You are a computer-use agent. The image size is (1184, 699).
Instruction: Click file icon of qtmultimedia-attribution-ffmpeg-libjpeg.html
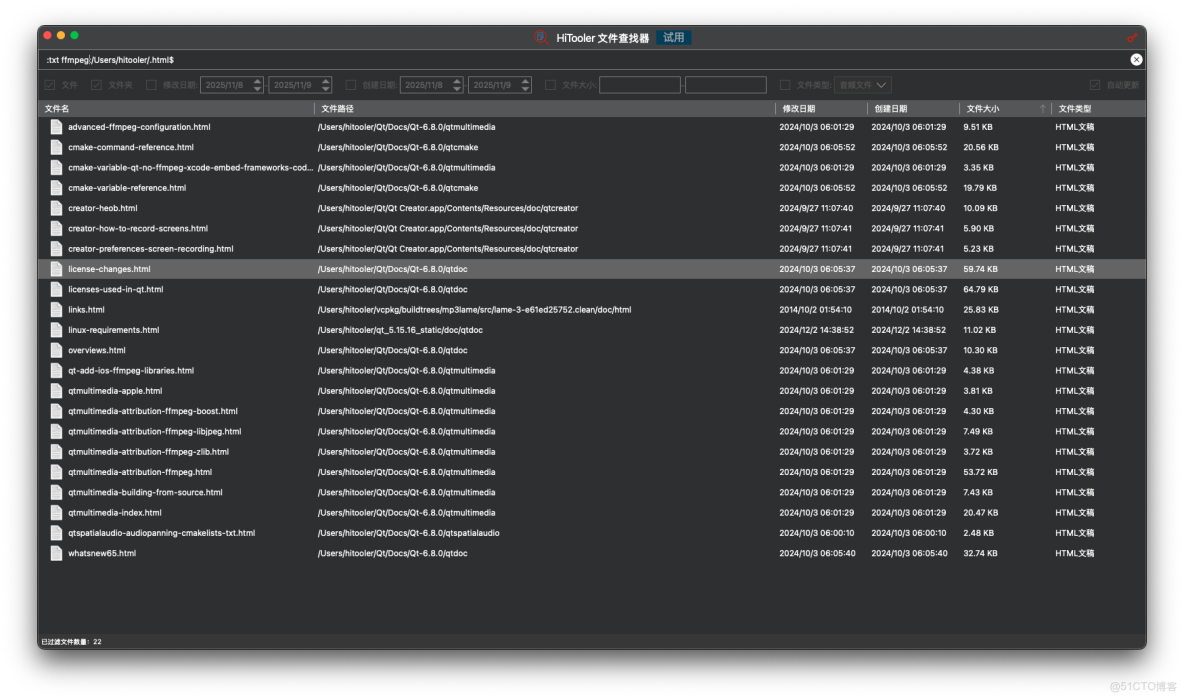(56, 431)
